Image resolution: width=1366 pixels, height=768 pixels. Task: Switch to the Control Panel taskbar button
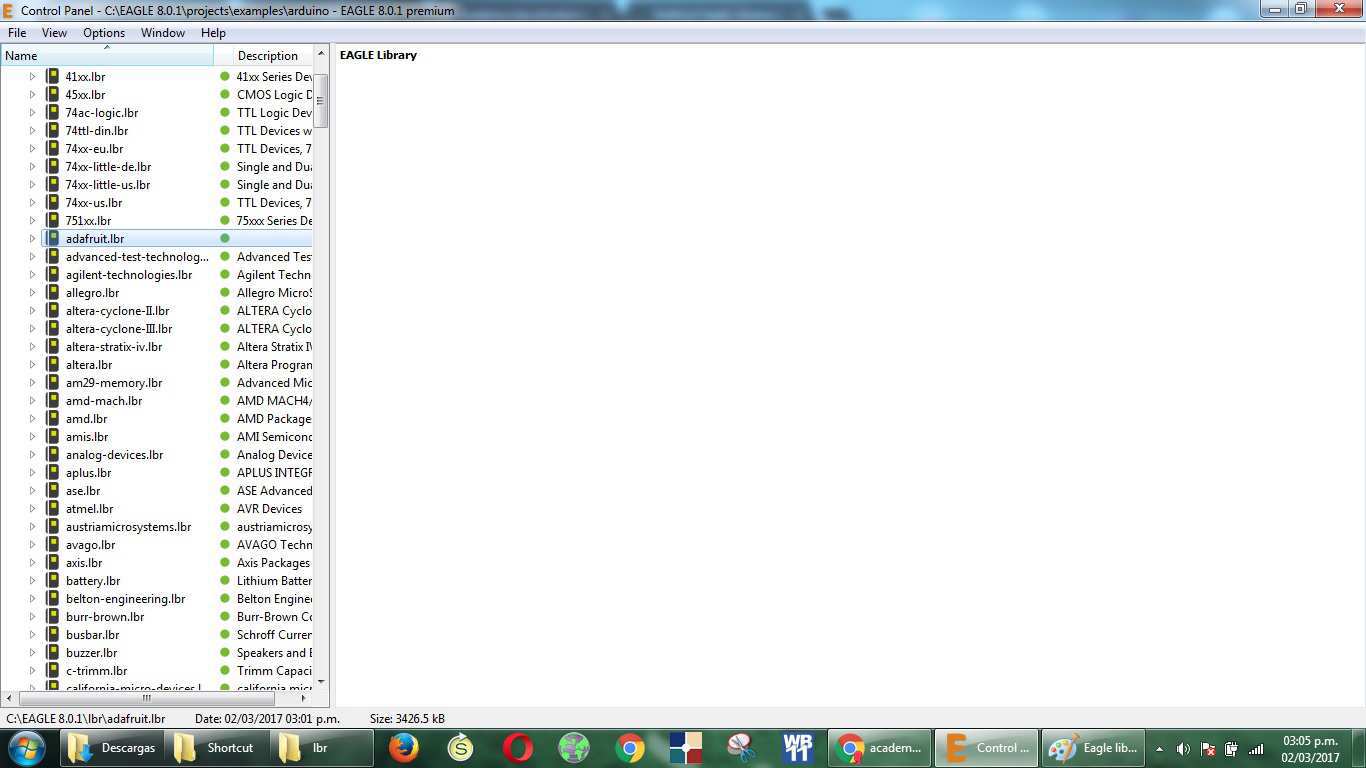click(986, 748)
